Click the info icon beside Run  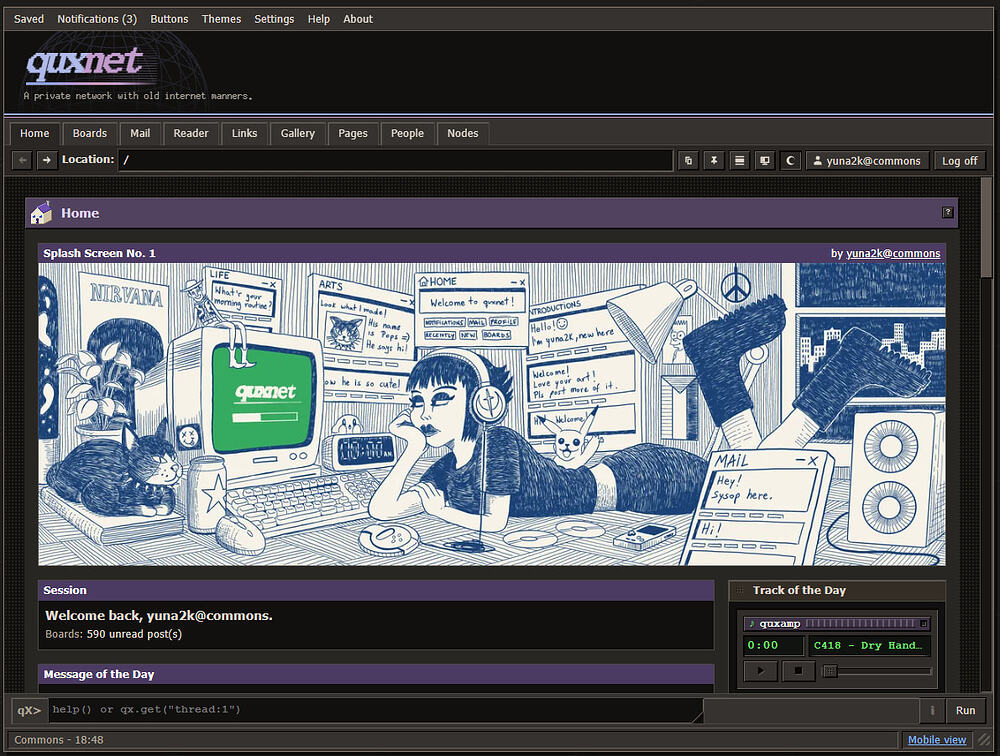point(932,710)
